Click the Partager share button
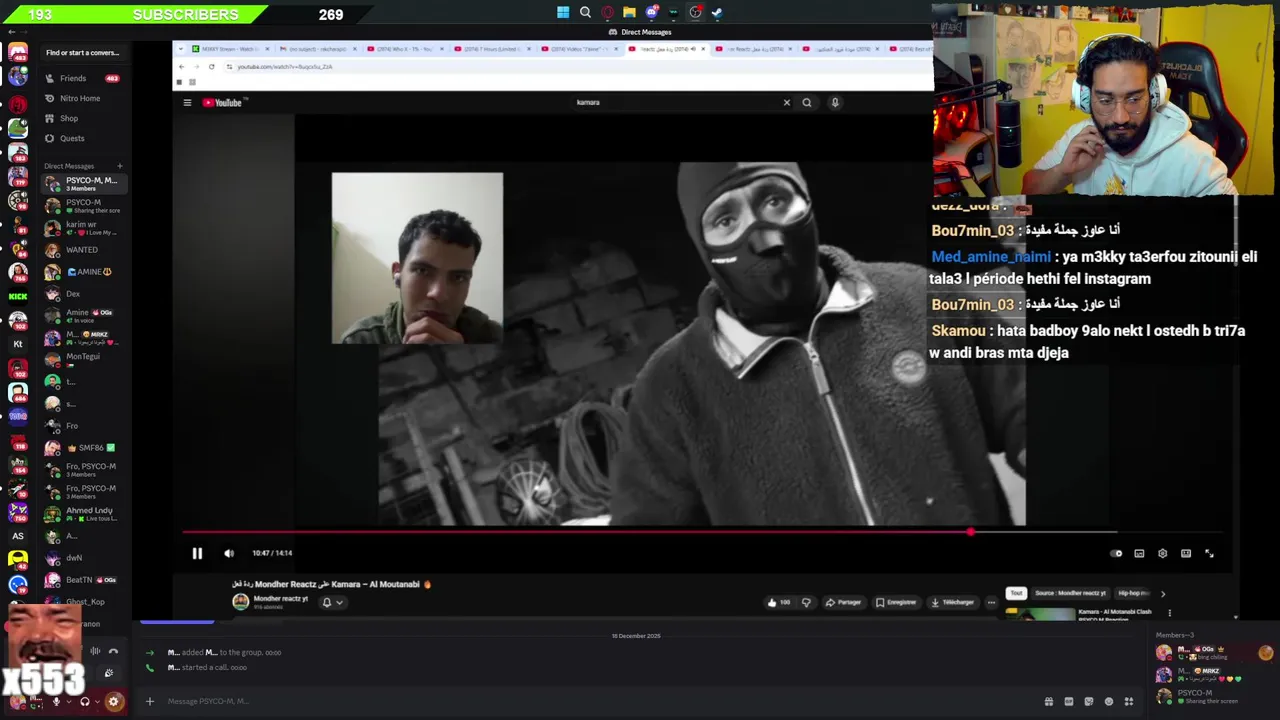The image size is (1280, 720). coord(844,602)
